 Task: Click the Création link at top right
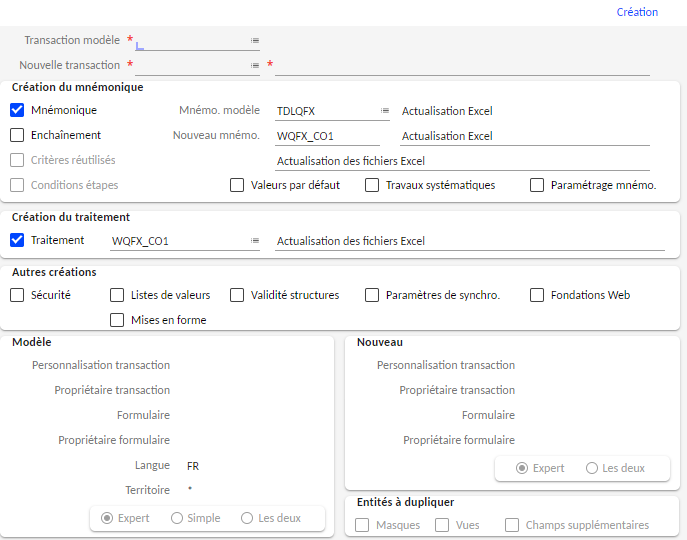[x=637, y=12]
